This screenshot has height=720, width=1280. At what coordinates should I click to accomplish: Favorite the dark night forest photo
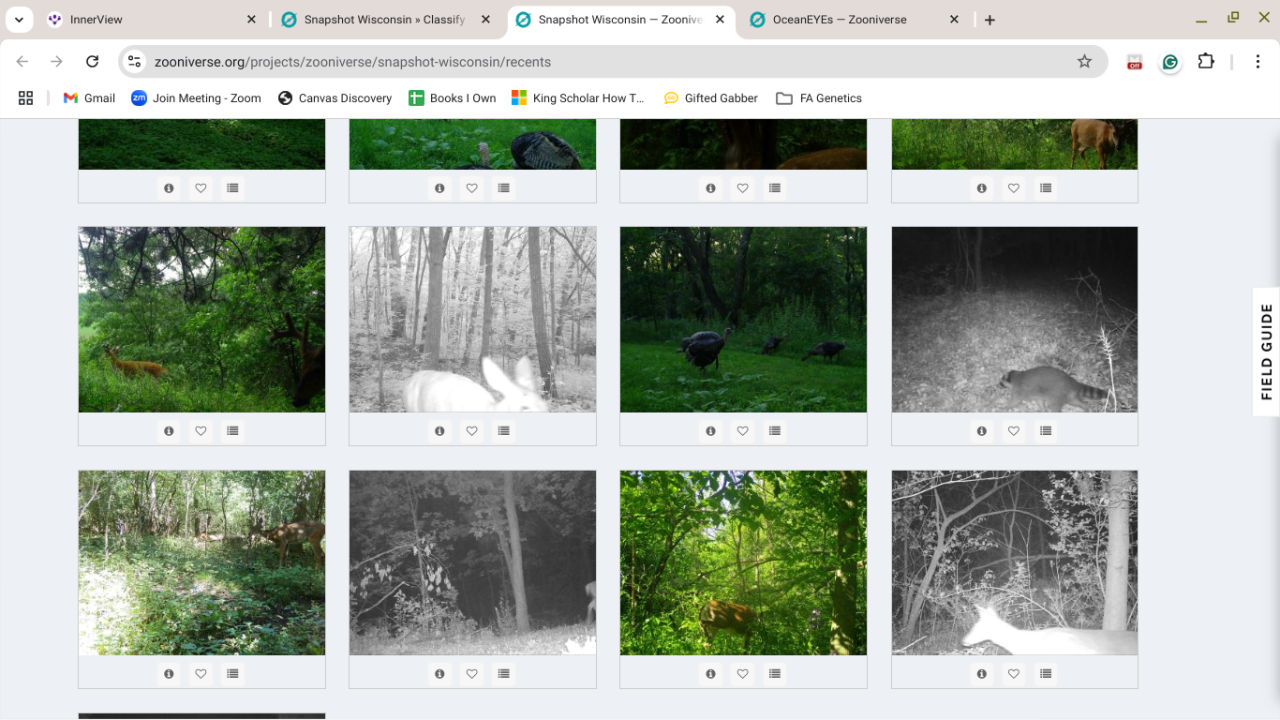(472, 674)
